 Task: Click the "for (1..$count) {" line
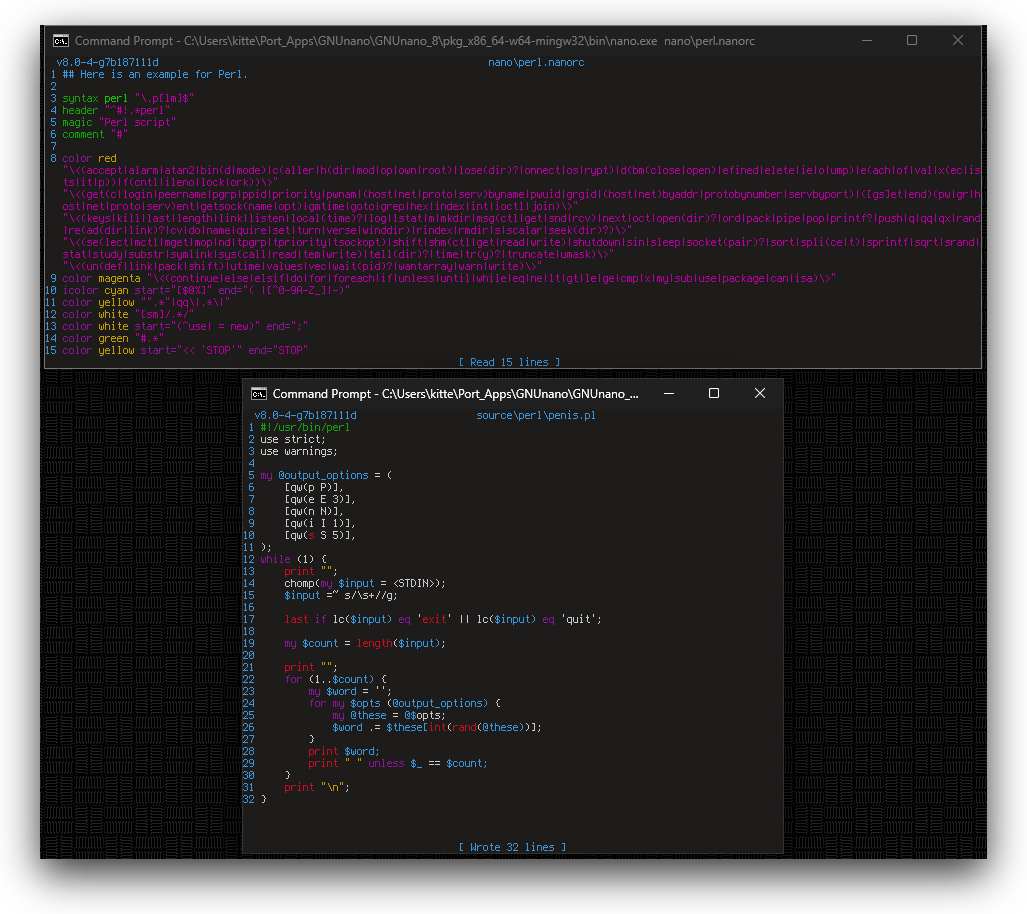pyautogui.click(x=335, y=679)
